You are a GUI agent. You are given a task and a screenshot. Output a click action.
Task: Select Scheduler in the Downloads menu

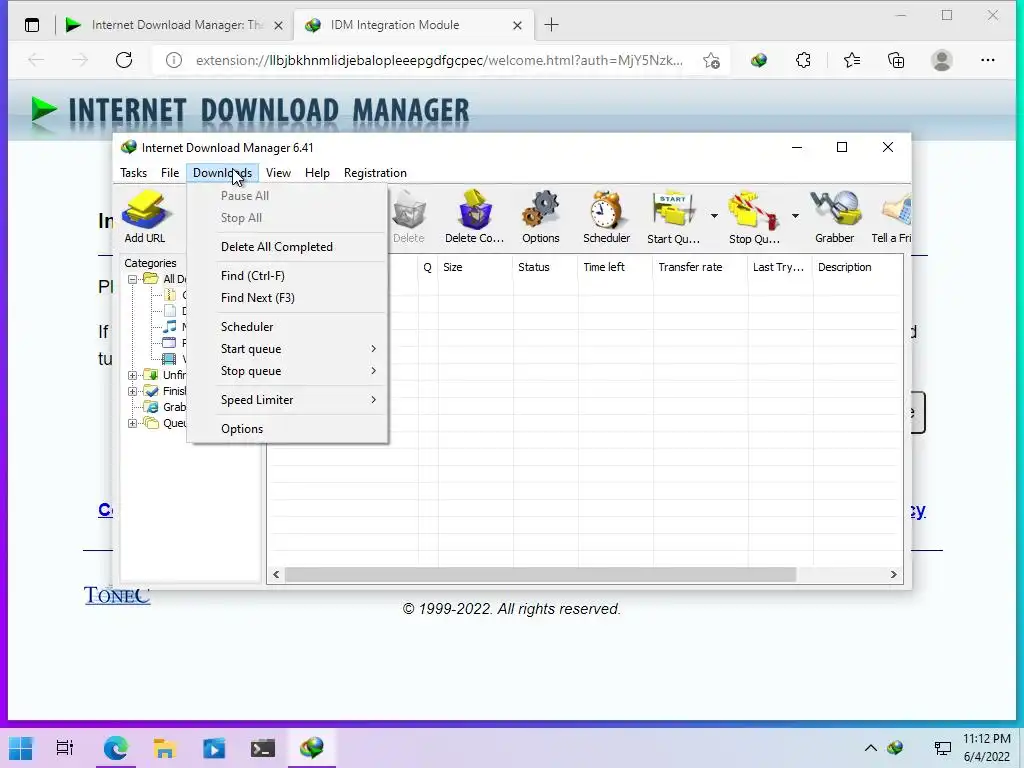point(287,327)
